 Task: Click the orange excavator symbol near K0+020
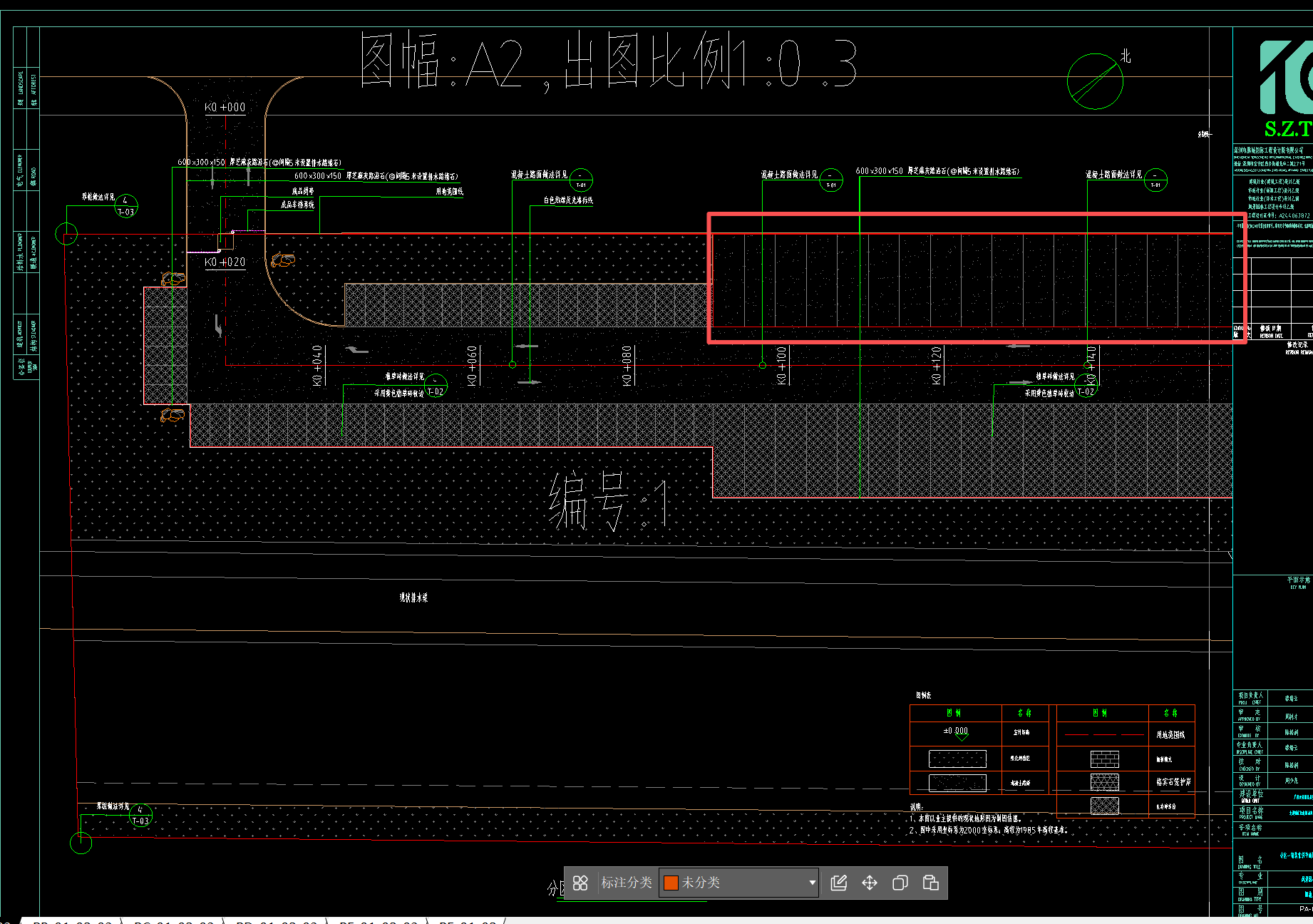283,260
